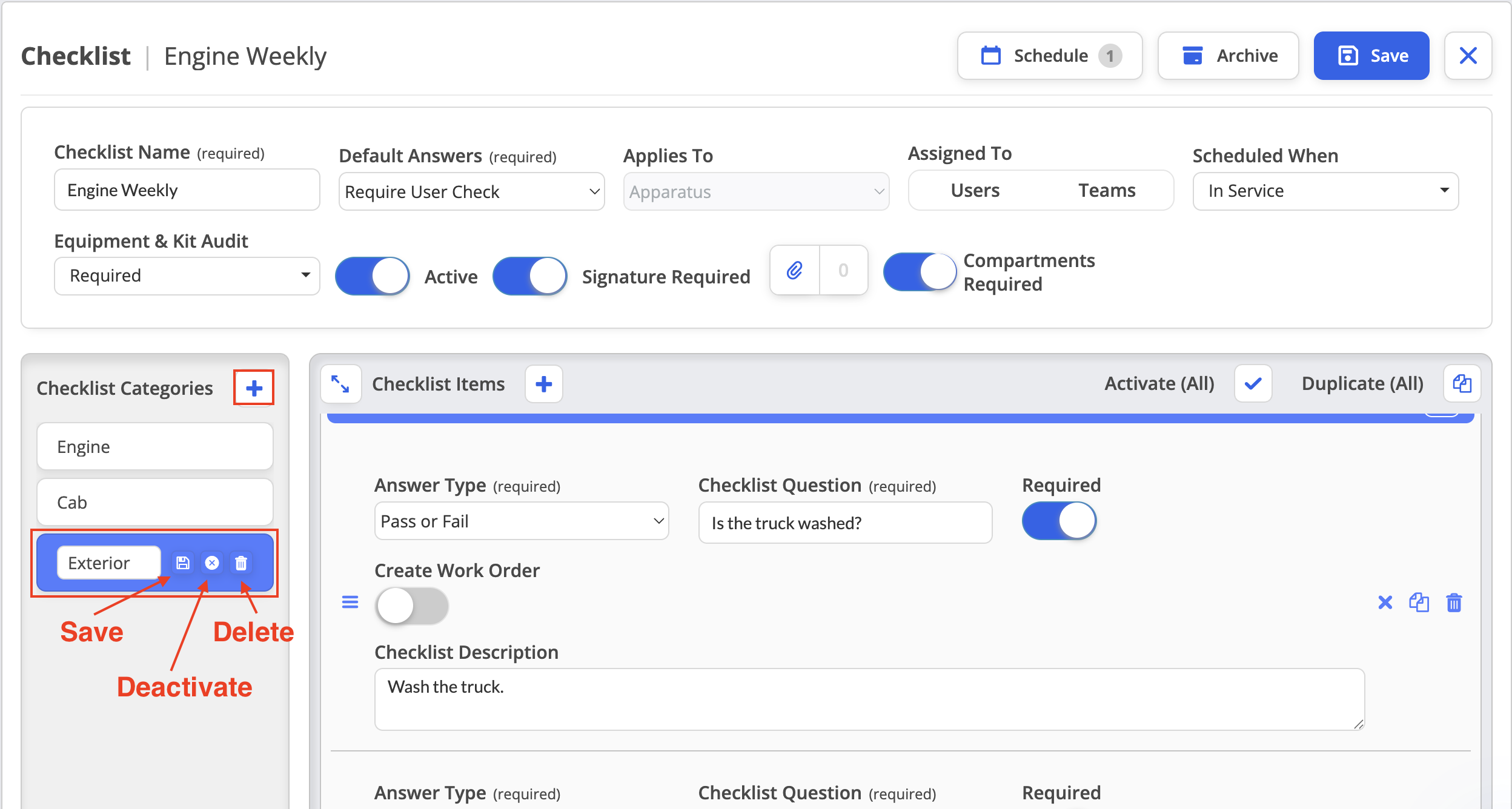Delete the Exterior category
This screenshot has width=1512, height=809.
240,563
